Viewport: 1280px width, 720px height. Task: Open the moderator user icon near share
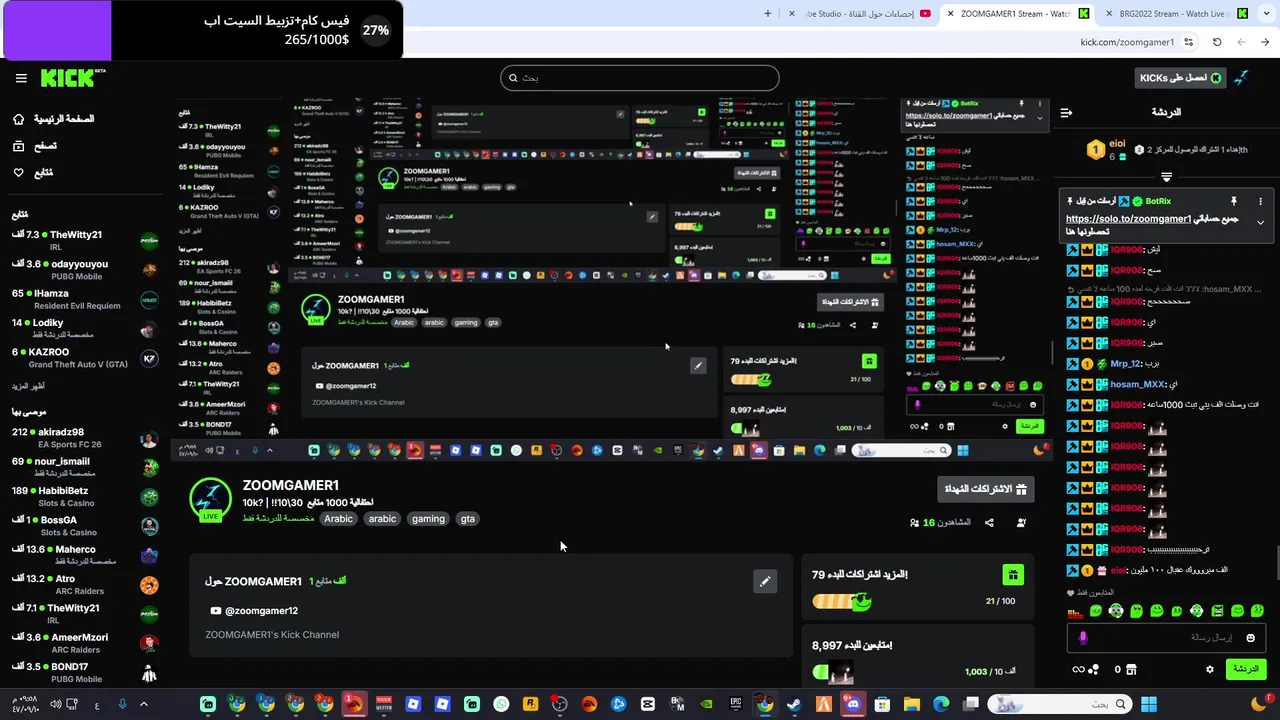[1021, 523]
